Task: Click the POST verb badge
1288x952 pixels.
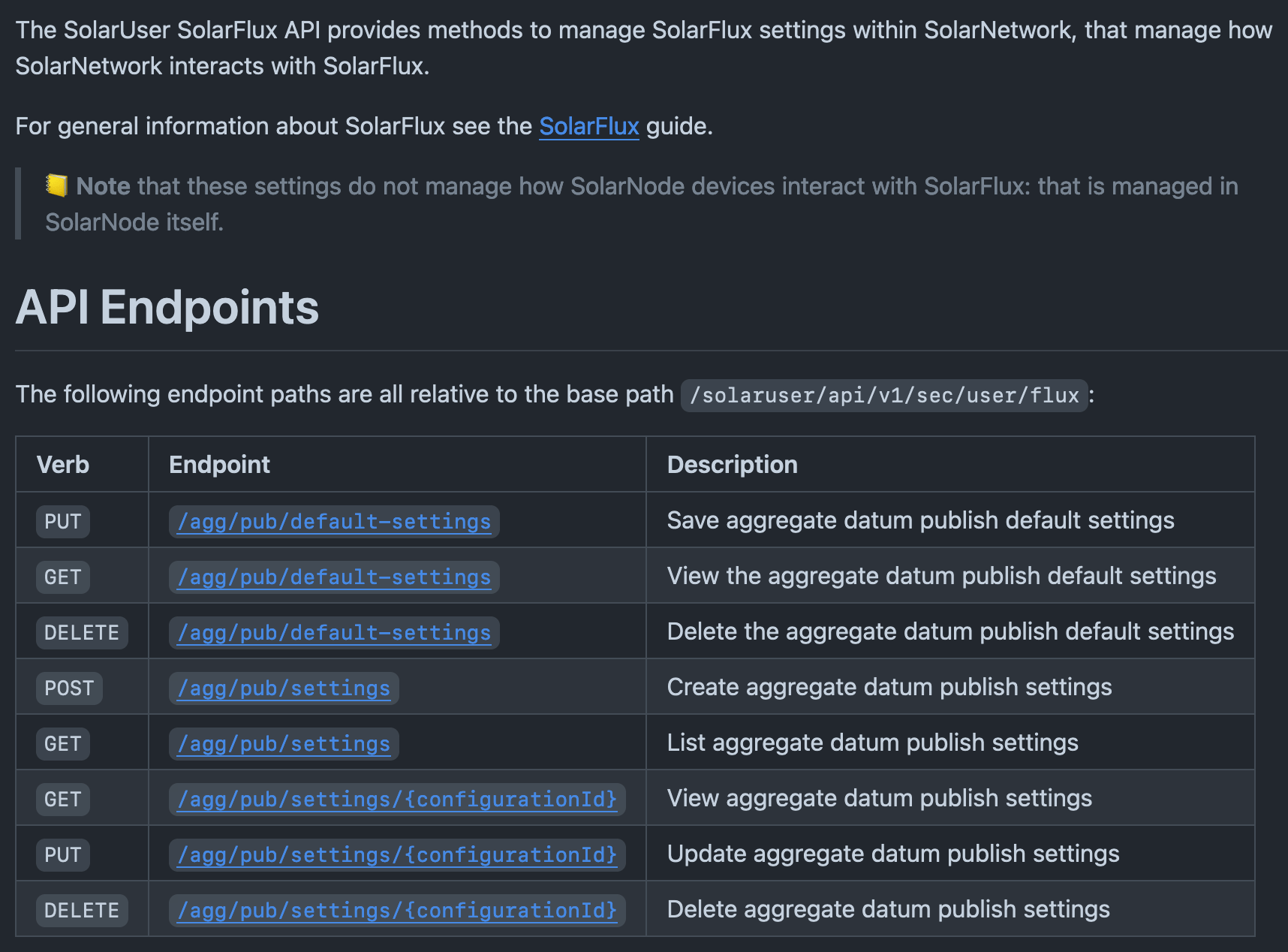Action: coord(69,688)
